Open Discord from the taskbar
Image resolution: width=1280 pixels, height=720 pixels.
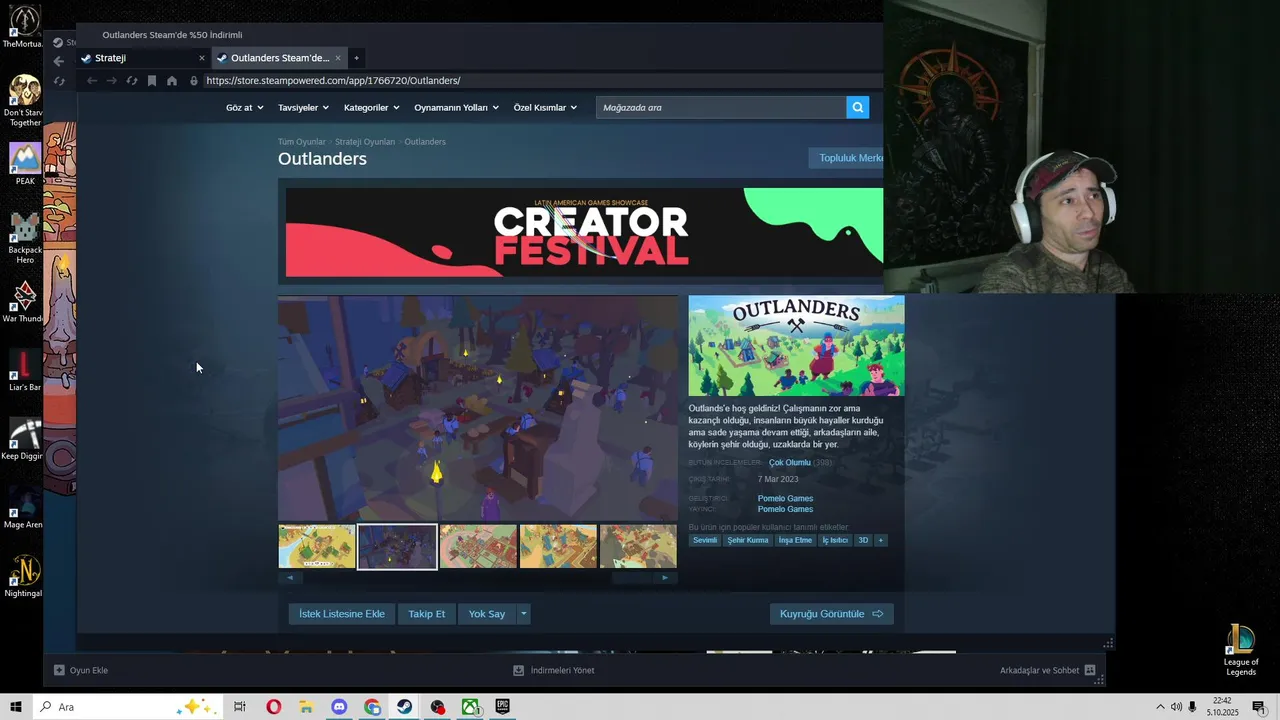[x=339, y=707]
